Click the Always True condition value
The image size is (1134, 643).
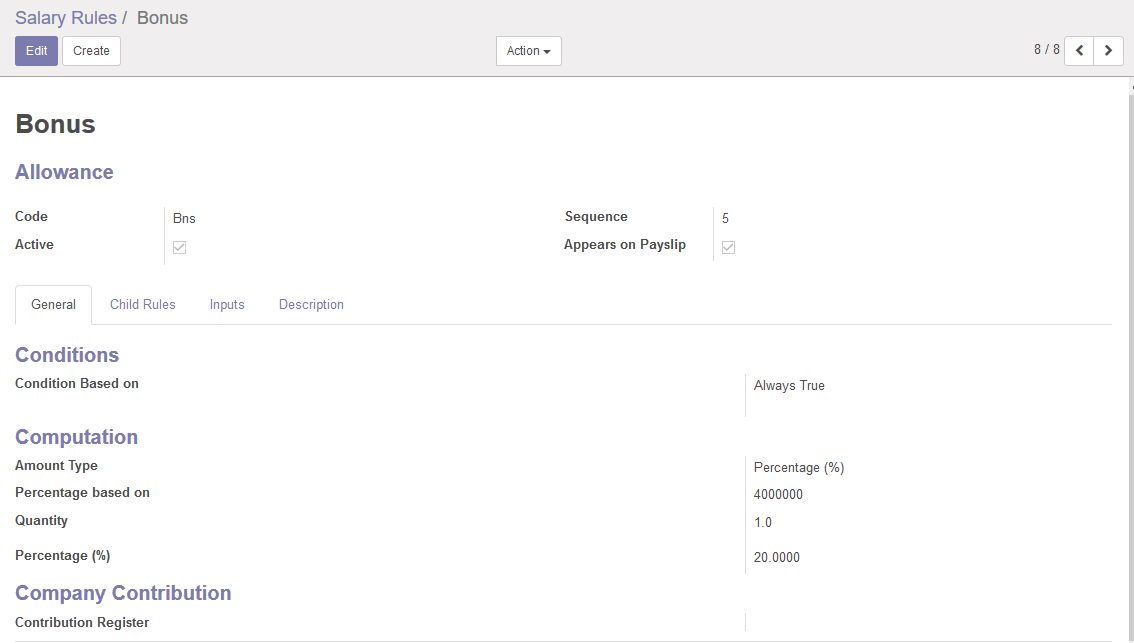coord(789,386)
